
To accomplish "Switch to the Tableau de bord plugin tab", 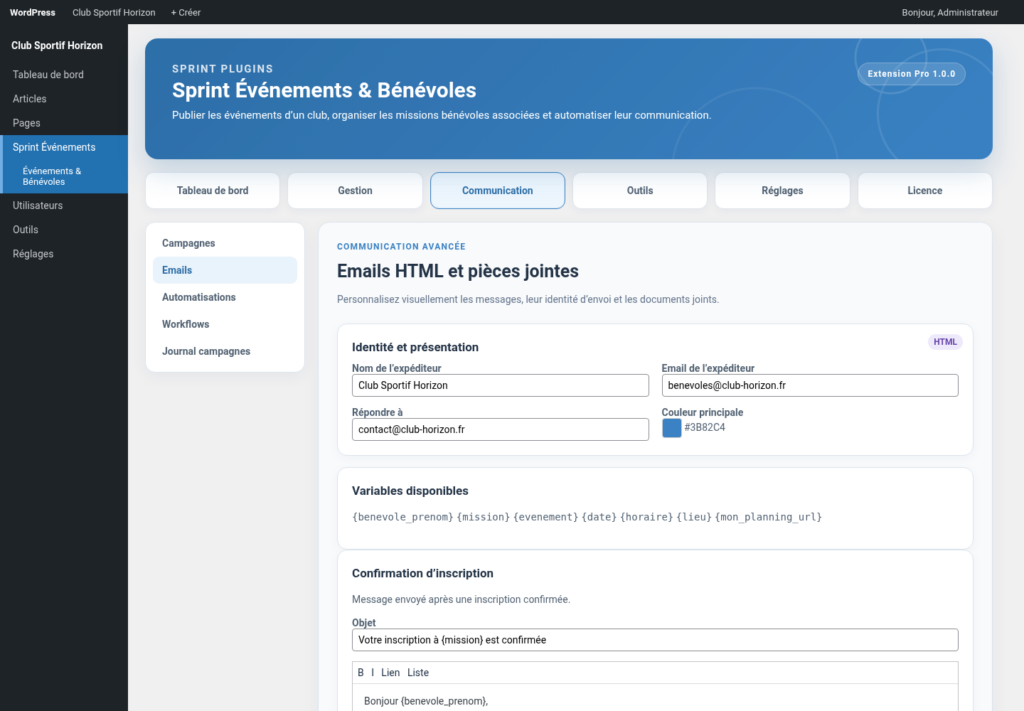I will pos(212,191).
